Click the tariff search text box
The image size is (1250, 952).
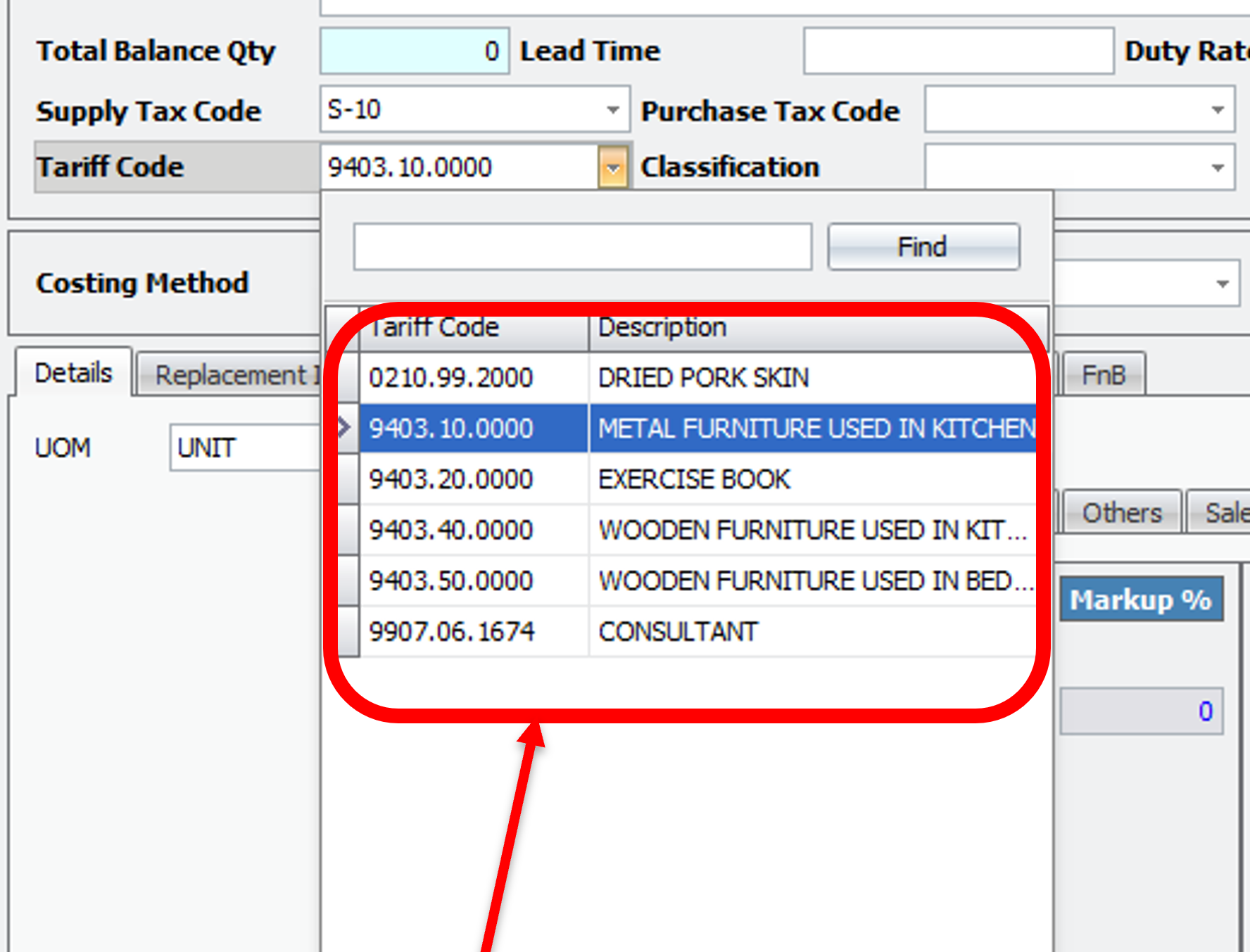(x=582, y=247)
